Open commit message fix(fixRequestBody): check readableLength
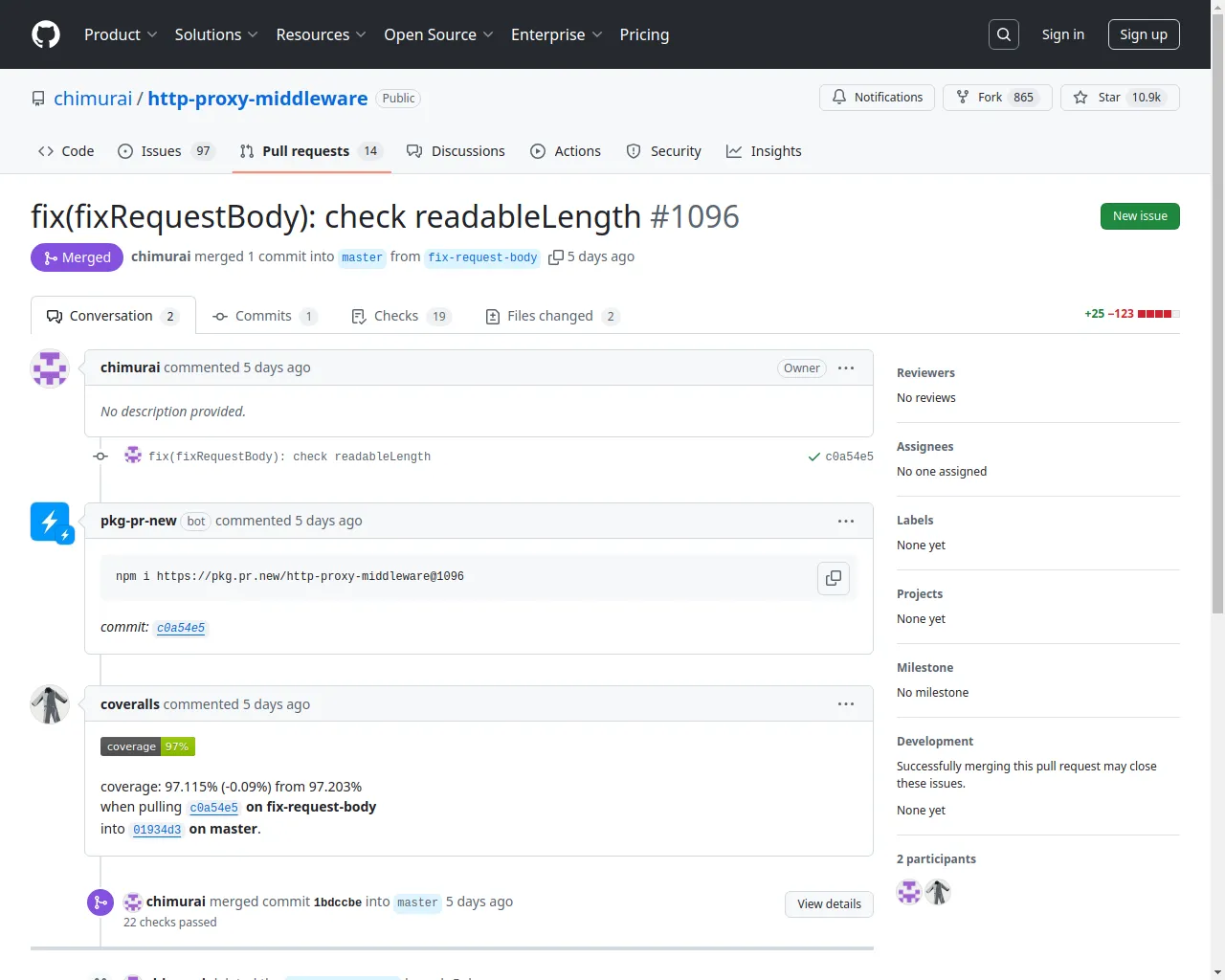This screenshot has width=1225, height=980. pyautogui.click(x=289, y=457)
